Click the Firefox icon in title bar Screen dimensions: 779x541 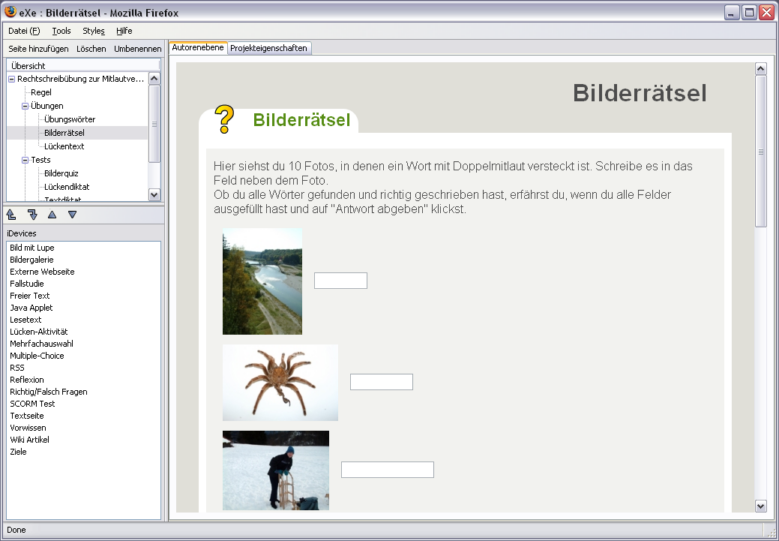coord(10,11)
